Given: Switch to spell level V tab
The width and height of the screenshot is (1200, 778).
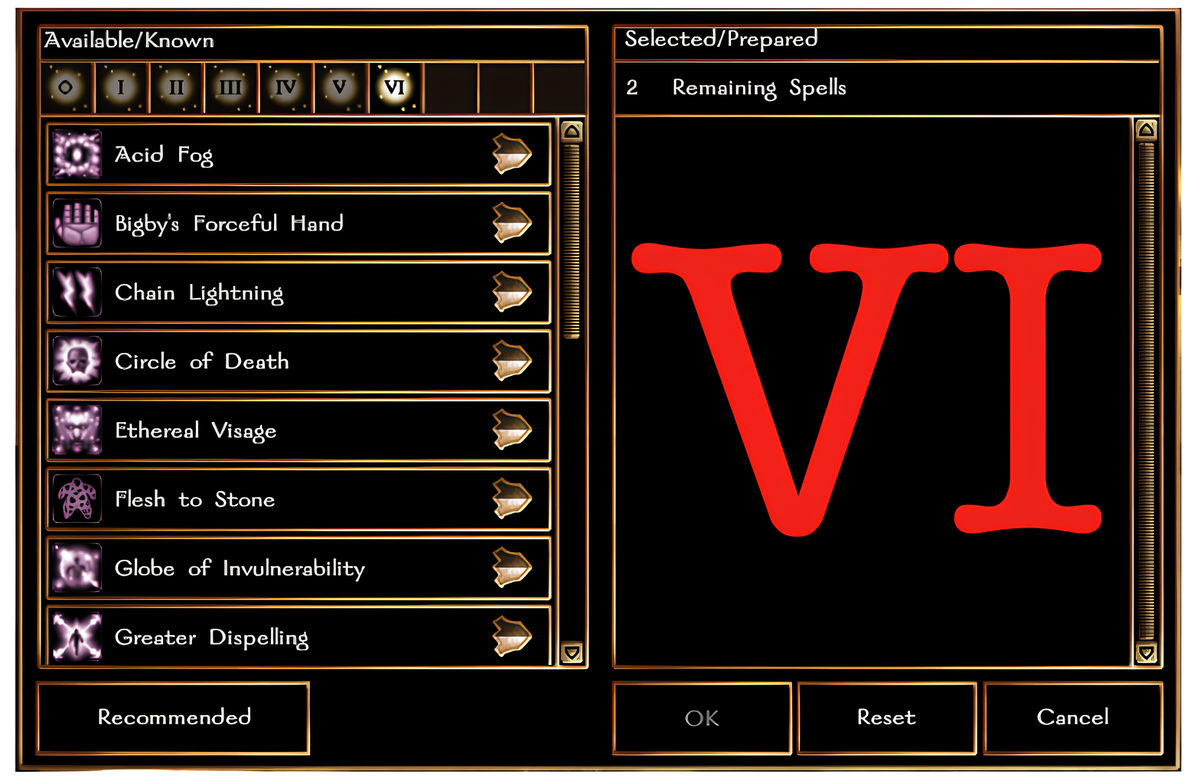Looking at the screenshot, I should (339, 88).
